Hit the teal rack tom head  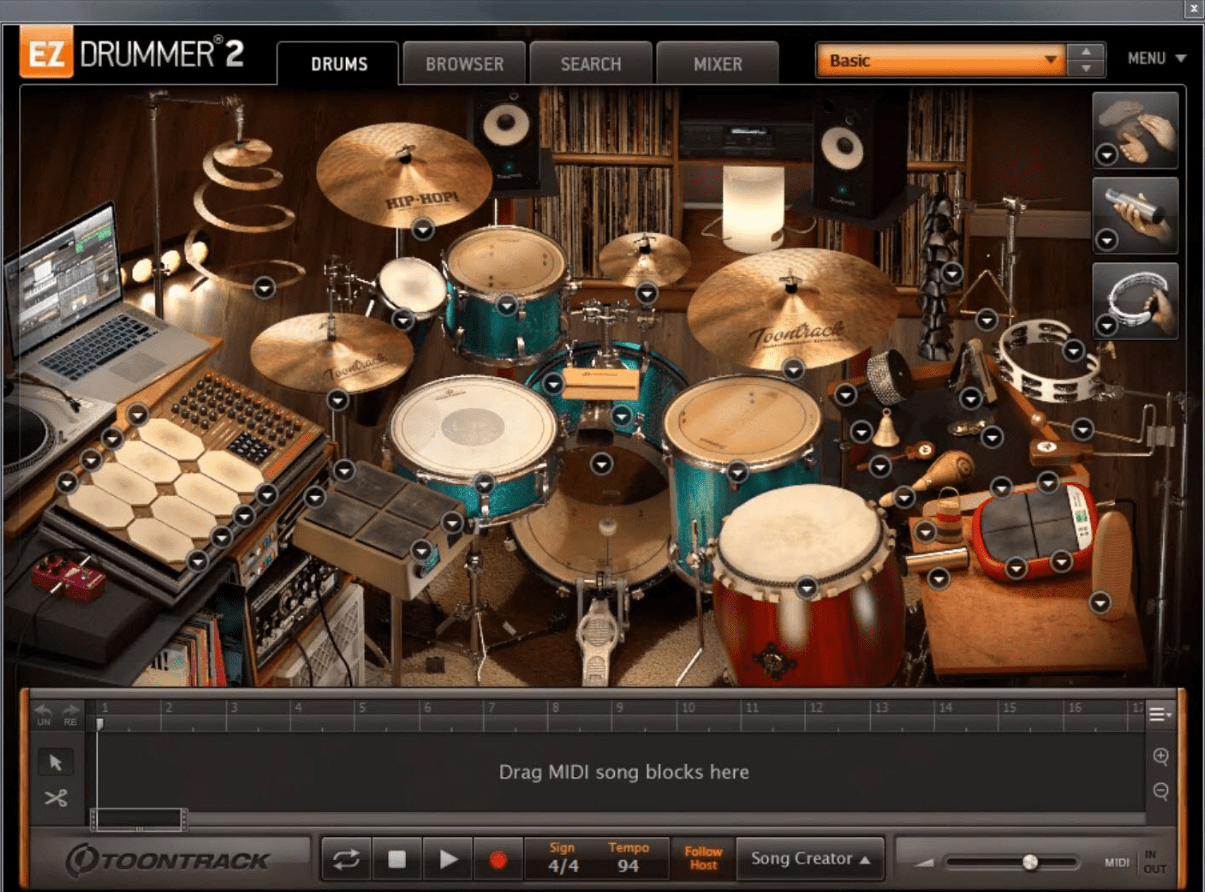point(506,260)
